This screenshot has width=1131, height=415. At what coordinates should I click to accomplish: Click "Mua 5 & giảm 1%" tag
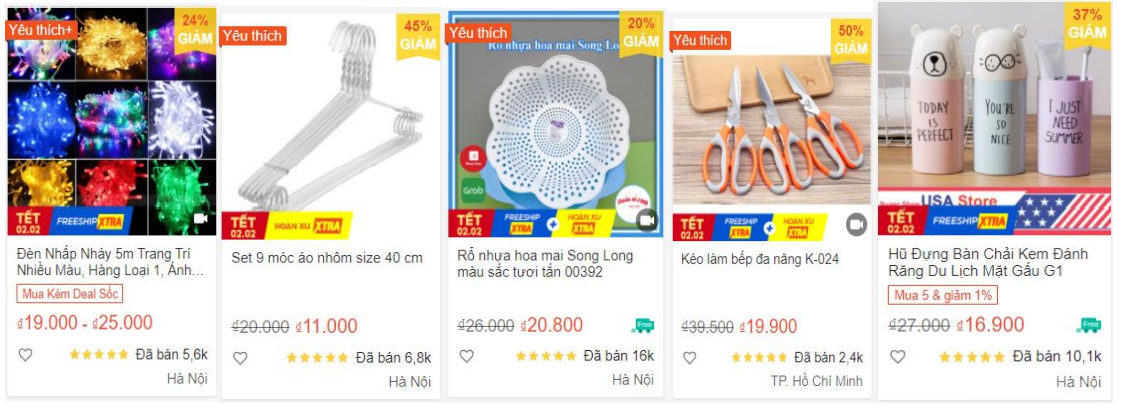pyautogui.click(x=942, y=295)
